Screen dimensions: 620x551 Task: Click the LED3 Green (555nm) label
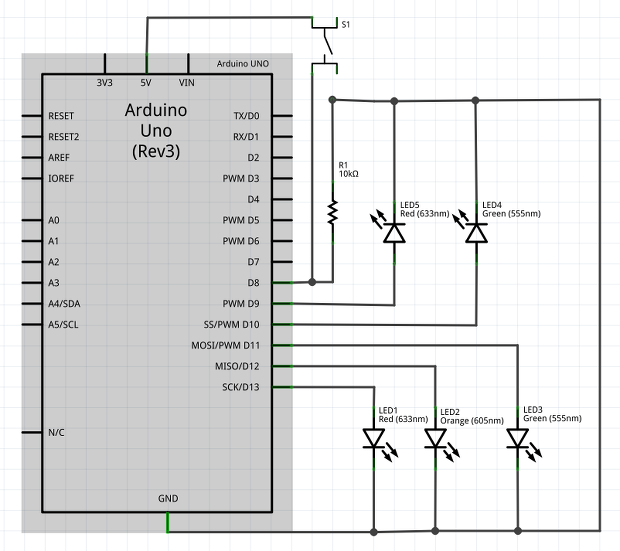coord(552,414)
